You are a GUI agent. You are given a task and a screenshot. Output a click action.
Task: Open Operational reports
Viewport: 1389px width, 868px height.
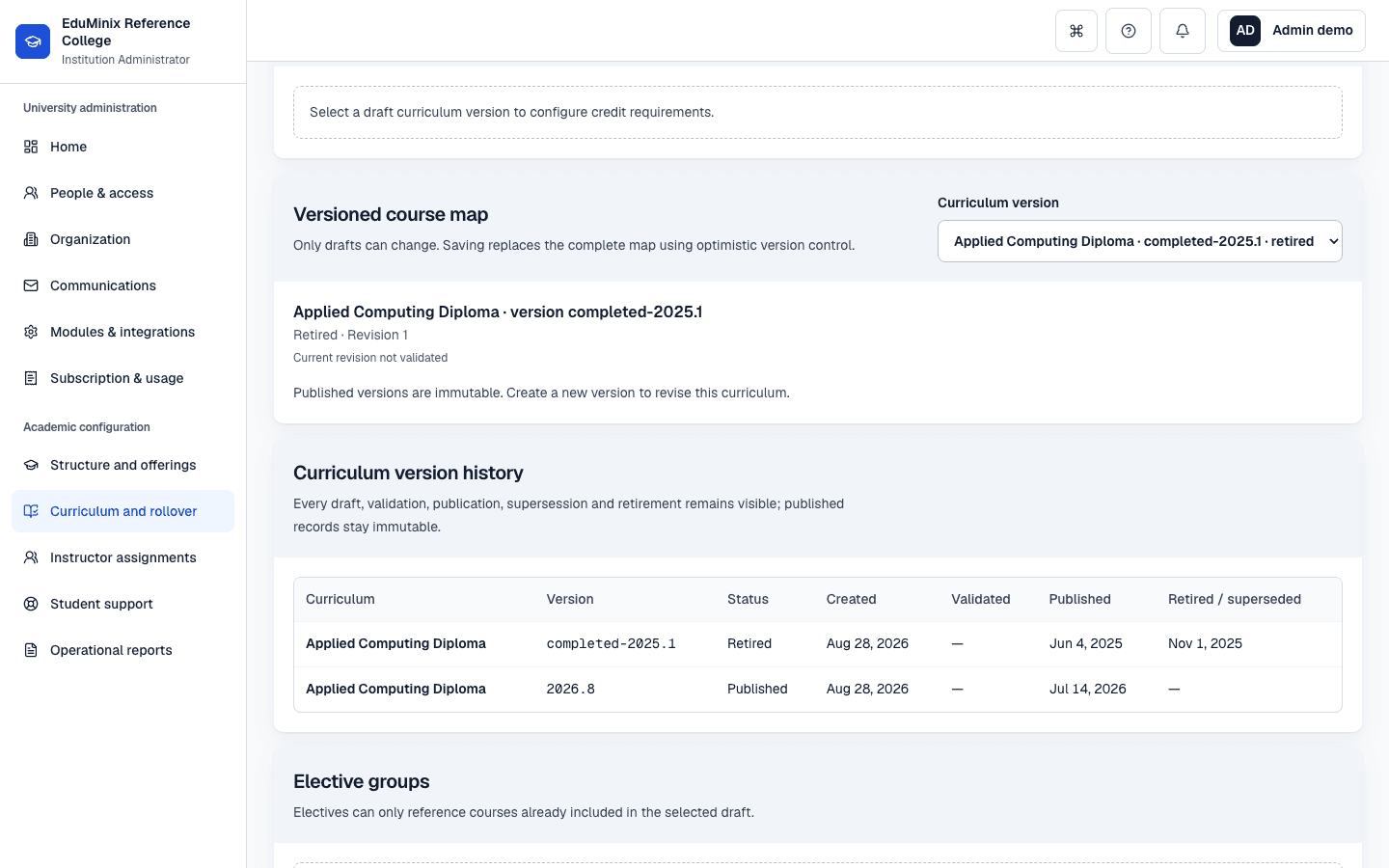coord(123,650)
